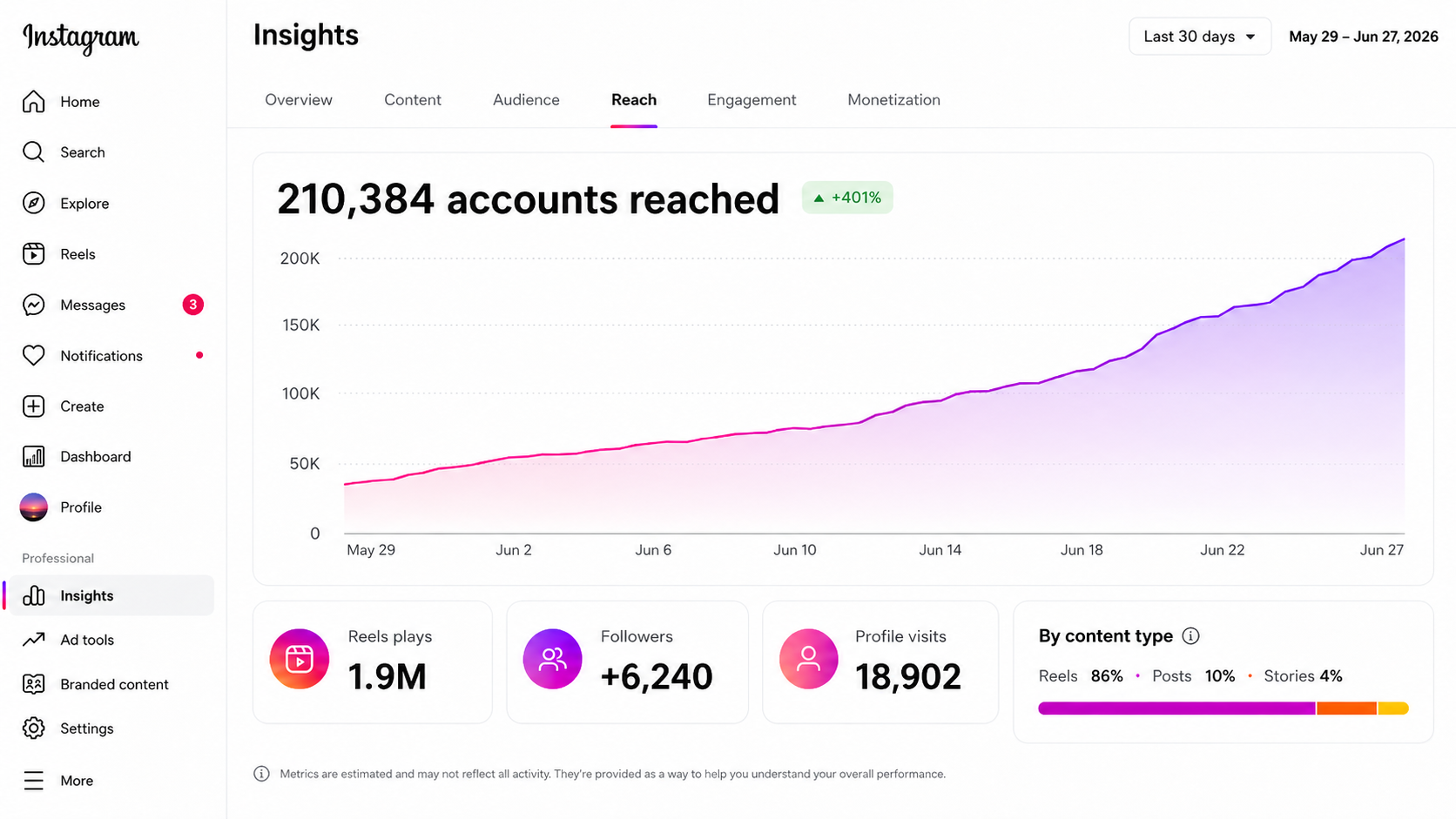This screenshot has height=819, width=1456.
Task: Open the Dashboard chart icon
Action: (x=33, y=457)
